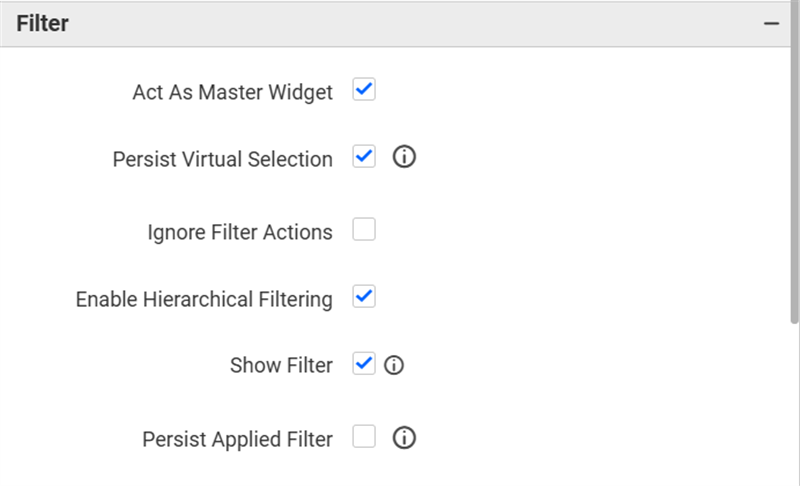Click the Act As Master Widget label
800x486 pixels.
(232, 93)
